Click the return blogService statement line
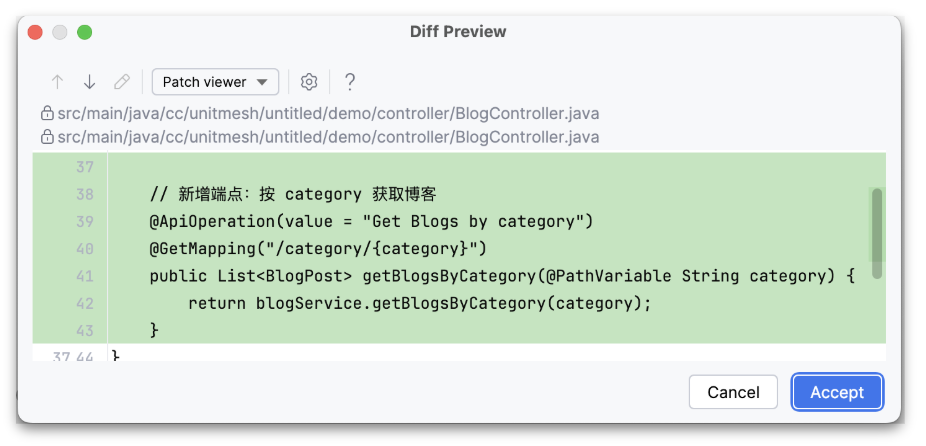 419,302
